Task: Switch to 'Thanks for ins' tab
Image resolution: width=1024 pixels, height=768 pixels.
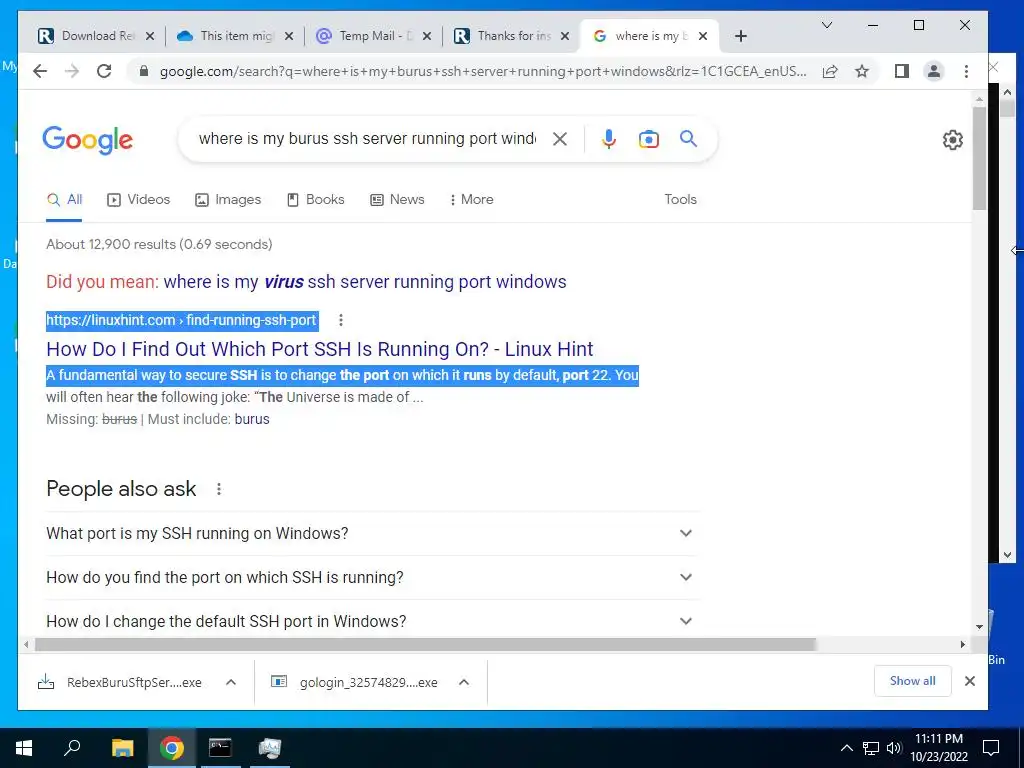Action: (513, 36)
